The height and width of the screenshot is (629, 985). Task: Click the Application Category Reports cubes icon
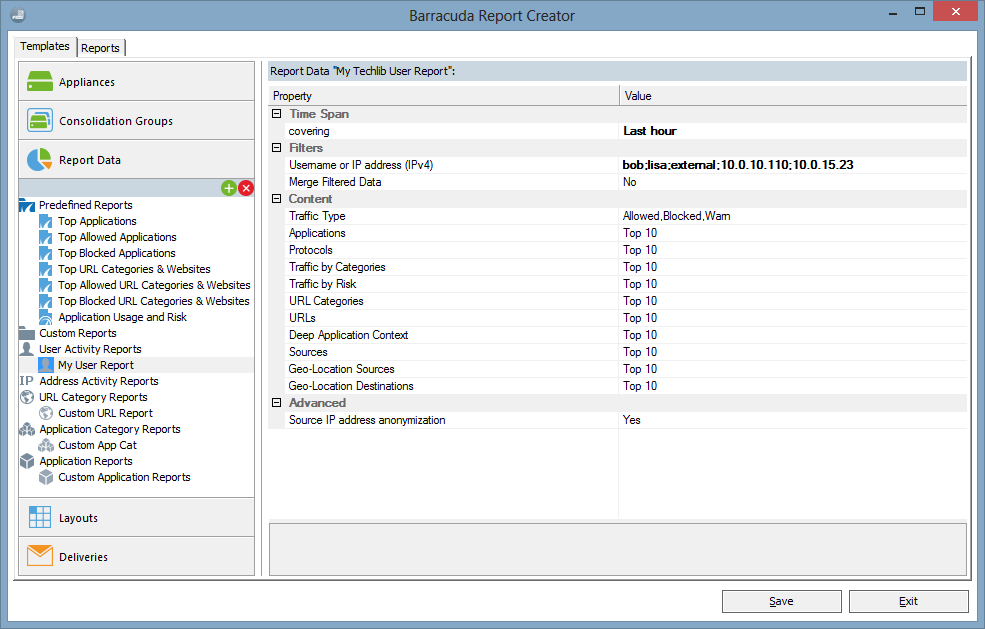(26, 429)
